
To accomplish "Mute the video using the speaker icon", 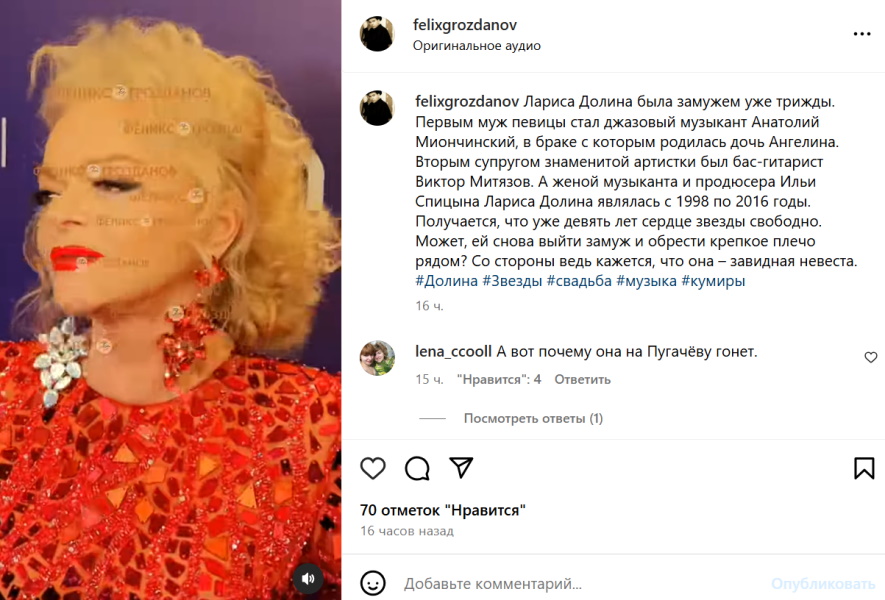I will click(308, 579).
